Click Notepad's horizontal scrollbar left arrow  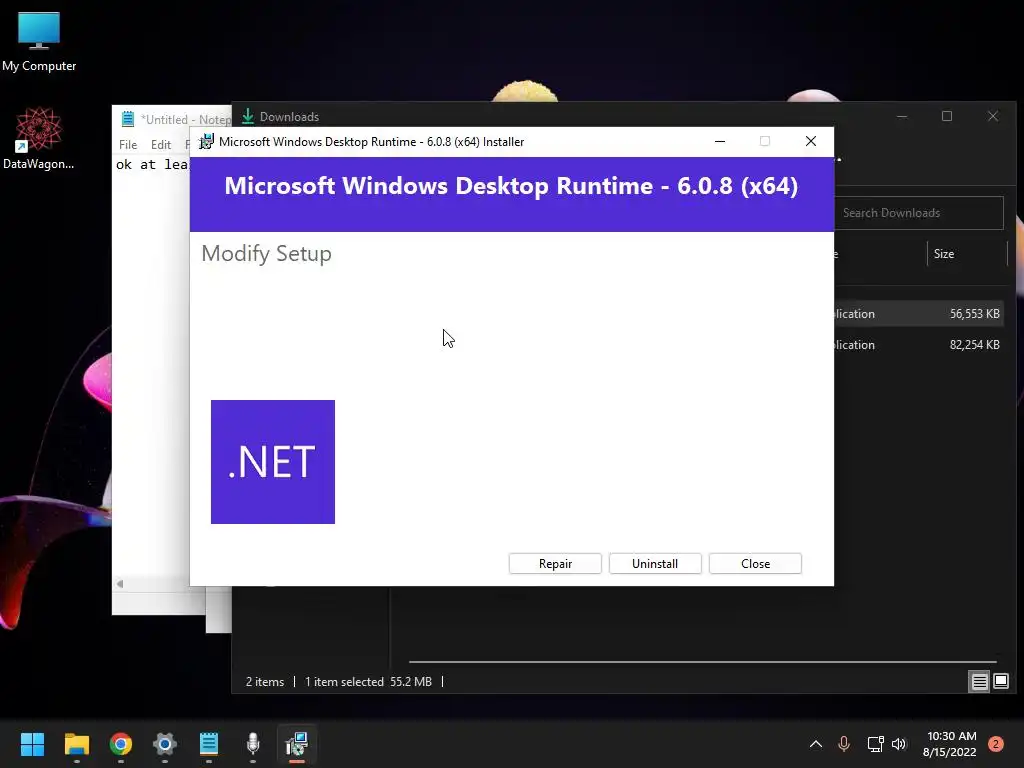click(x=120, y=584)
